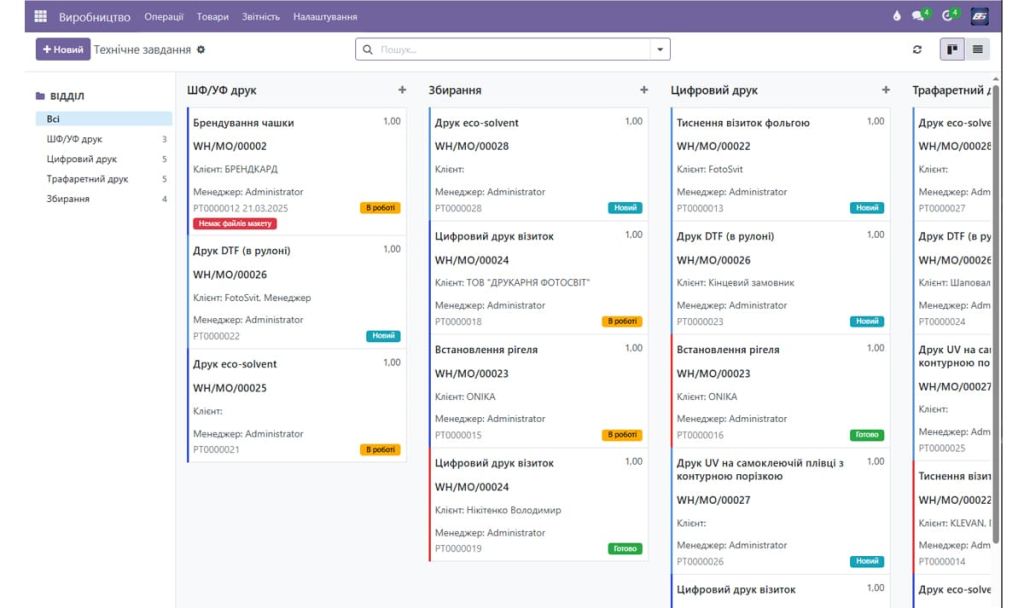The height and width of the screenshot is (608, 1024).
Task: Open the chat messages icon
Action: [x=919, y=17]
